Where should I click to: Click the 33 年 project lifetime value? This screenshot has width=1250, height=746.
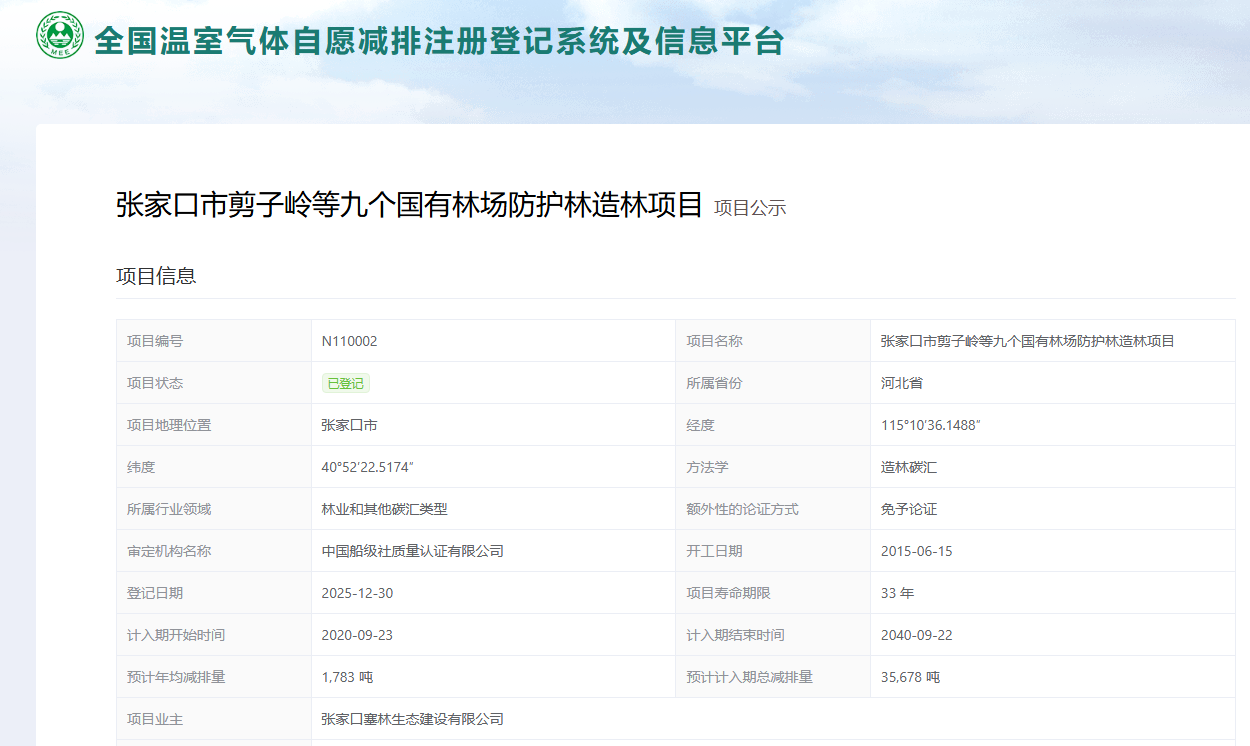897,593
